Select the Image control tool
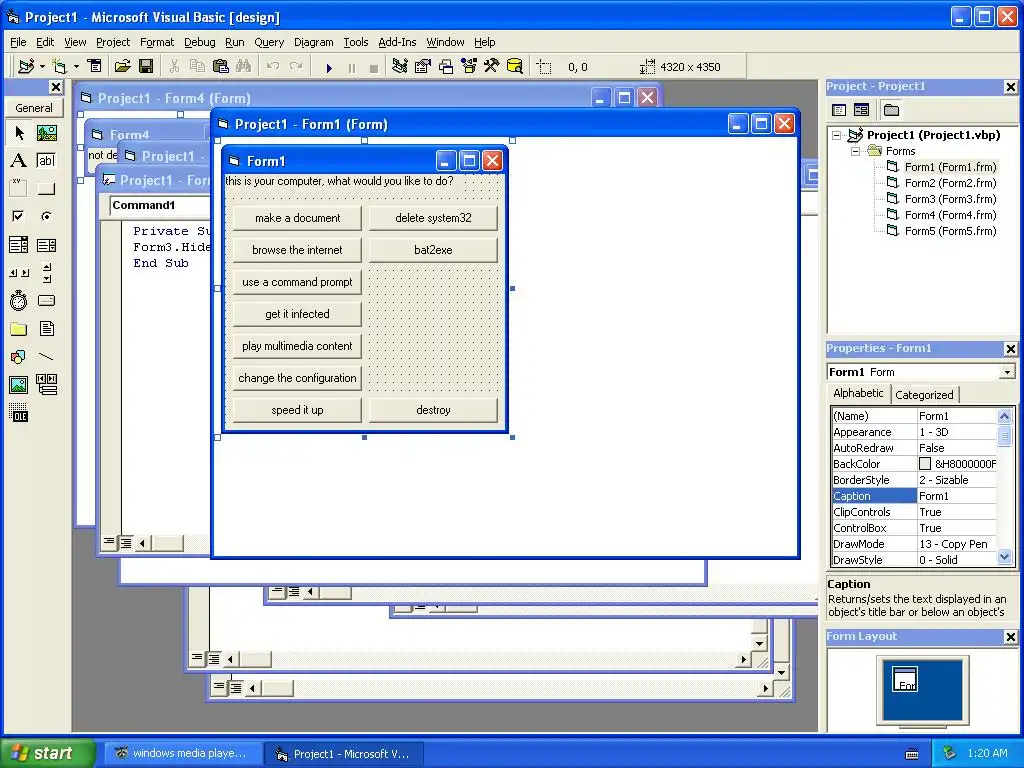 19,385
